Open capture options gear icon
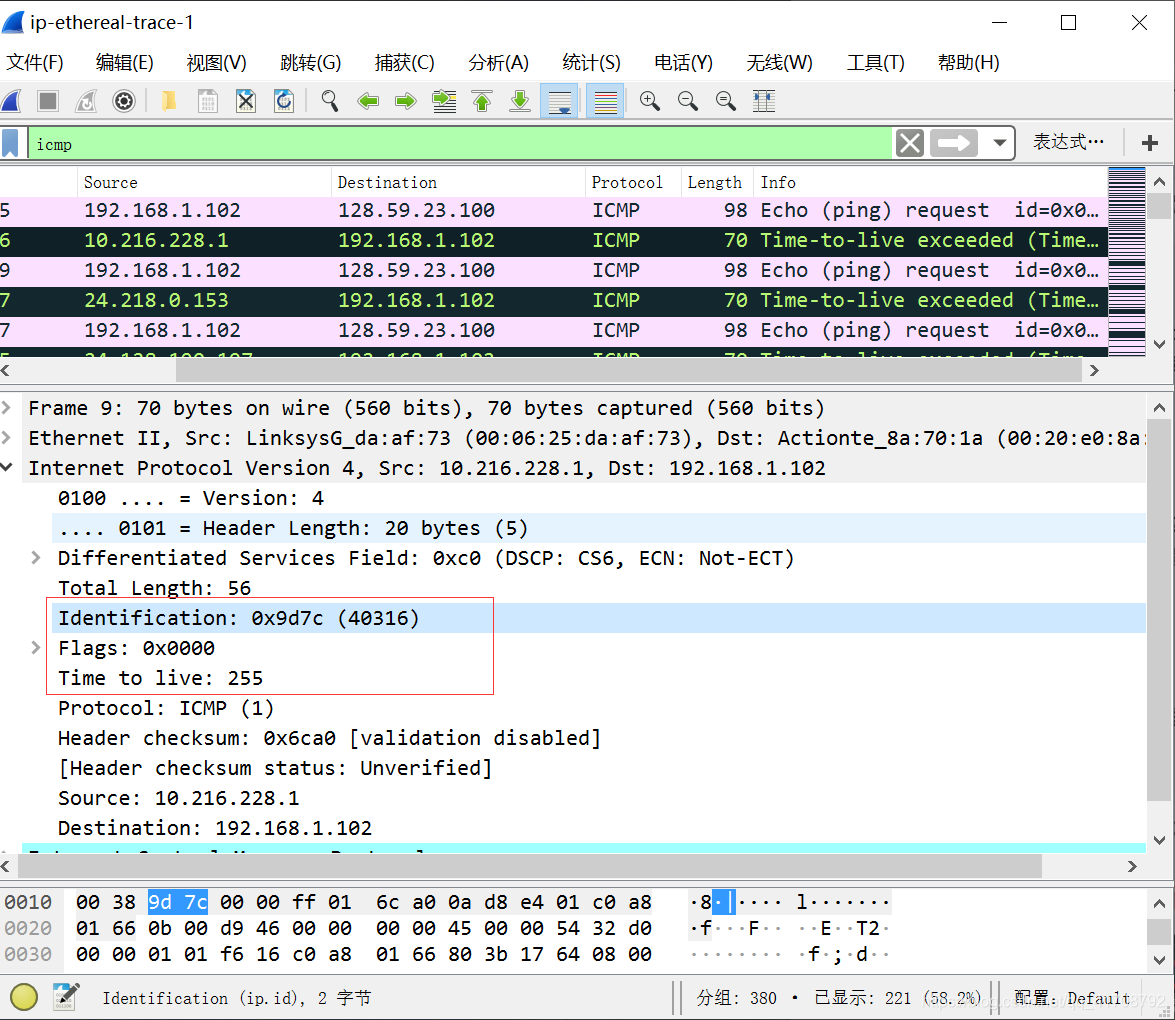 click(x=124, y=100)
